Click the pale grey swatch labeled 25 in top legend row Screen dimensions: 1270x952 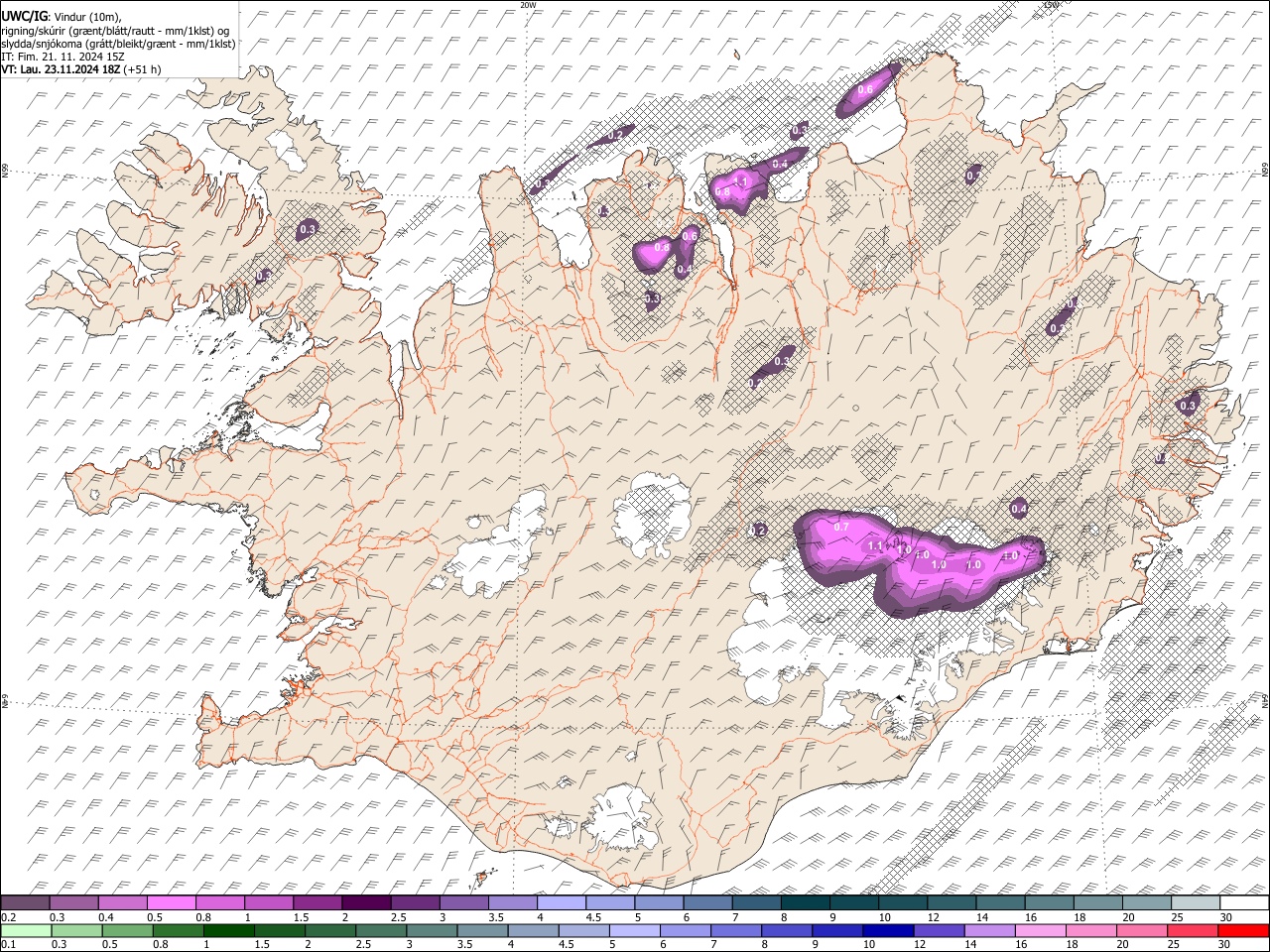point(1197,902)
